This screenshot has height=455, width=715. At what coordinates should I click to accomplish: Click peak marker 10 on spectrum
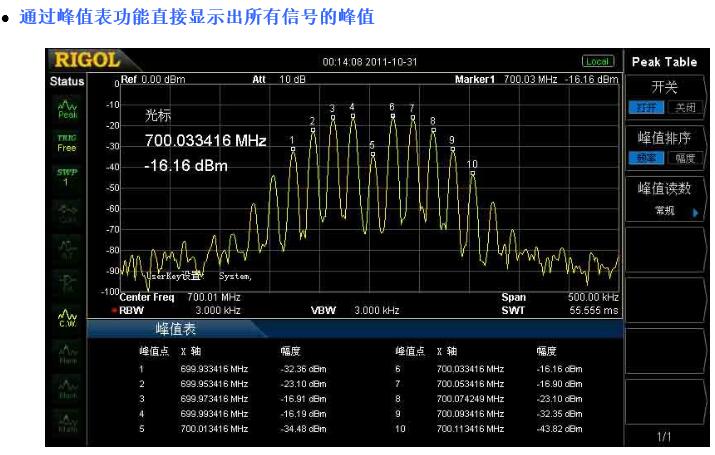(x=472, y=172)
